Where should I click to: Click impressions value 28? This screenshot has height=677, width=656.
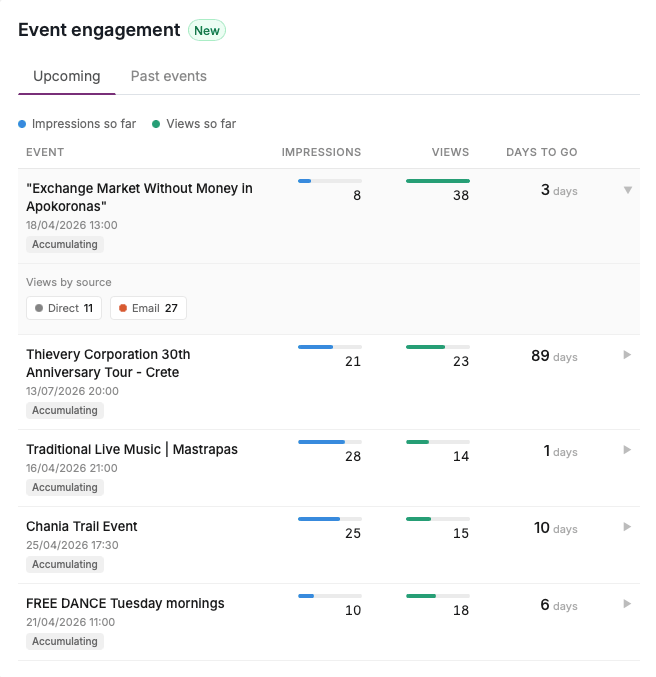(x=353, y=456)
